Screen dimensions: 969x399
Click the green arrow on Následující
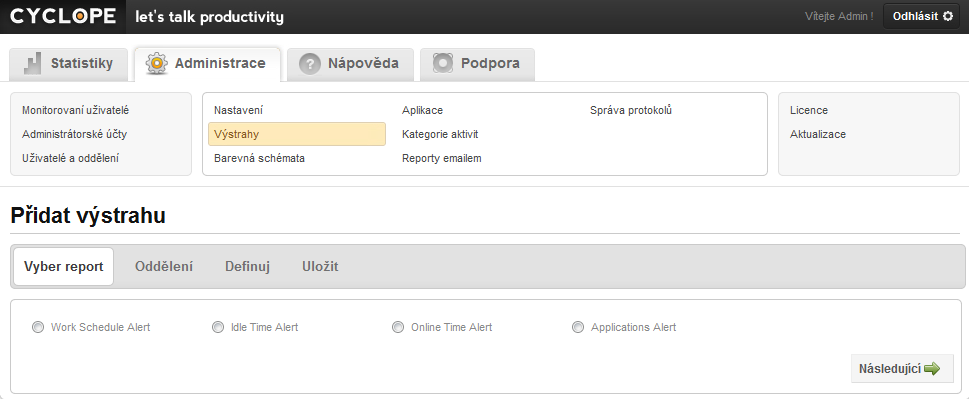point(932,369)
